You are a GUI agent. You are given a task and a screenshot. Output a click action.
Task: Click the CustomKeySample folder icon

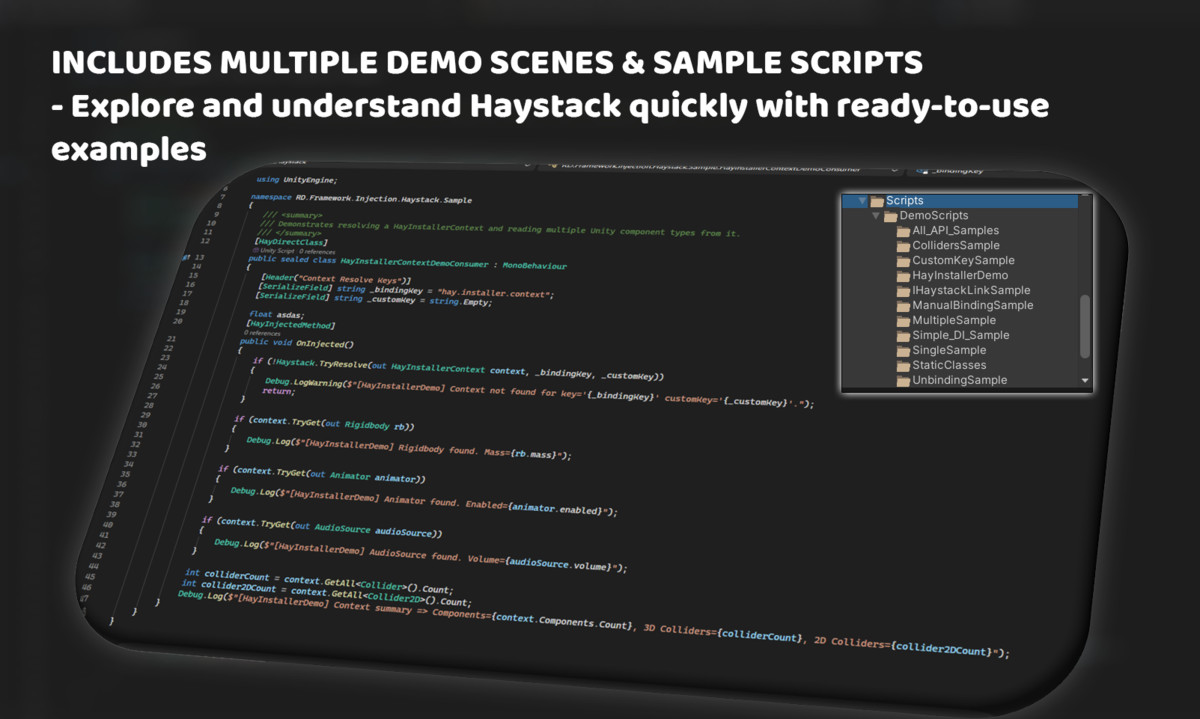[x=904, y=261]
